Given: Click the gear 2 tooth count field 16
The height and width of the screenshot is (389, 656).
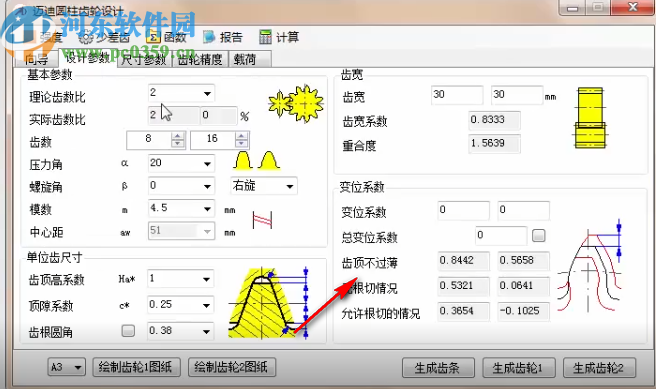Looking at the screenshot, I should [213, 139].
